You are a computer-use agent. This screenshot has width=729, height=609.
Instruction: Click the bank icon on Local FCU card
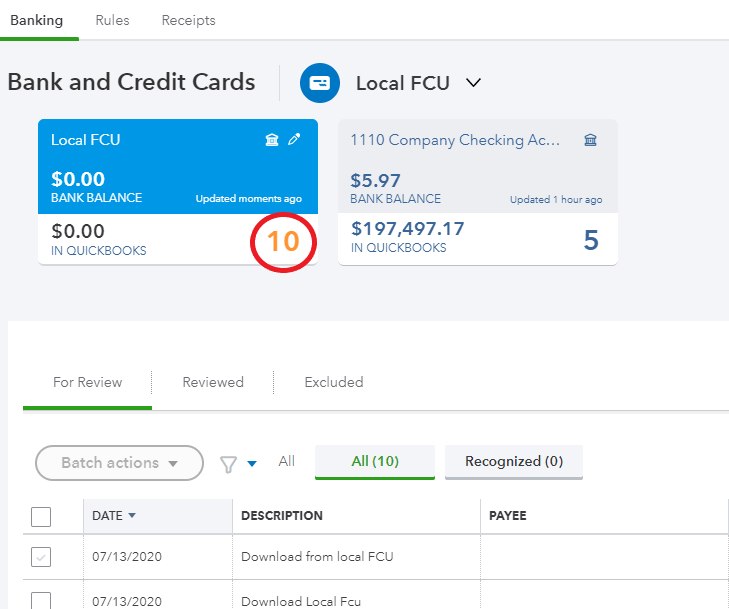pos(272,139)
